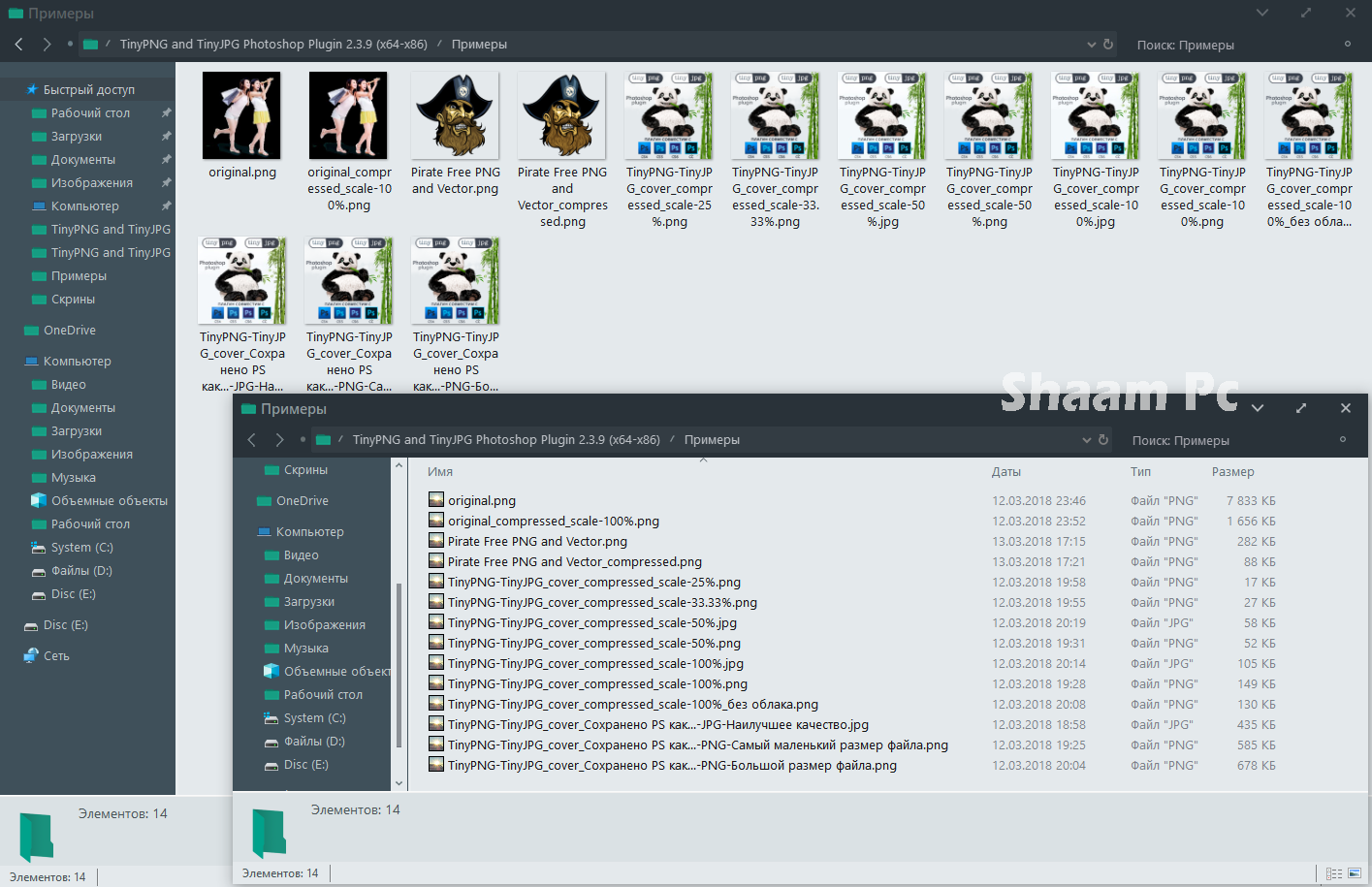Viewport: 1372px width, 887px height.
Task: Go back in the rear Explorer window
Action: click(x=19, y=45)
